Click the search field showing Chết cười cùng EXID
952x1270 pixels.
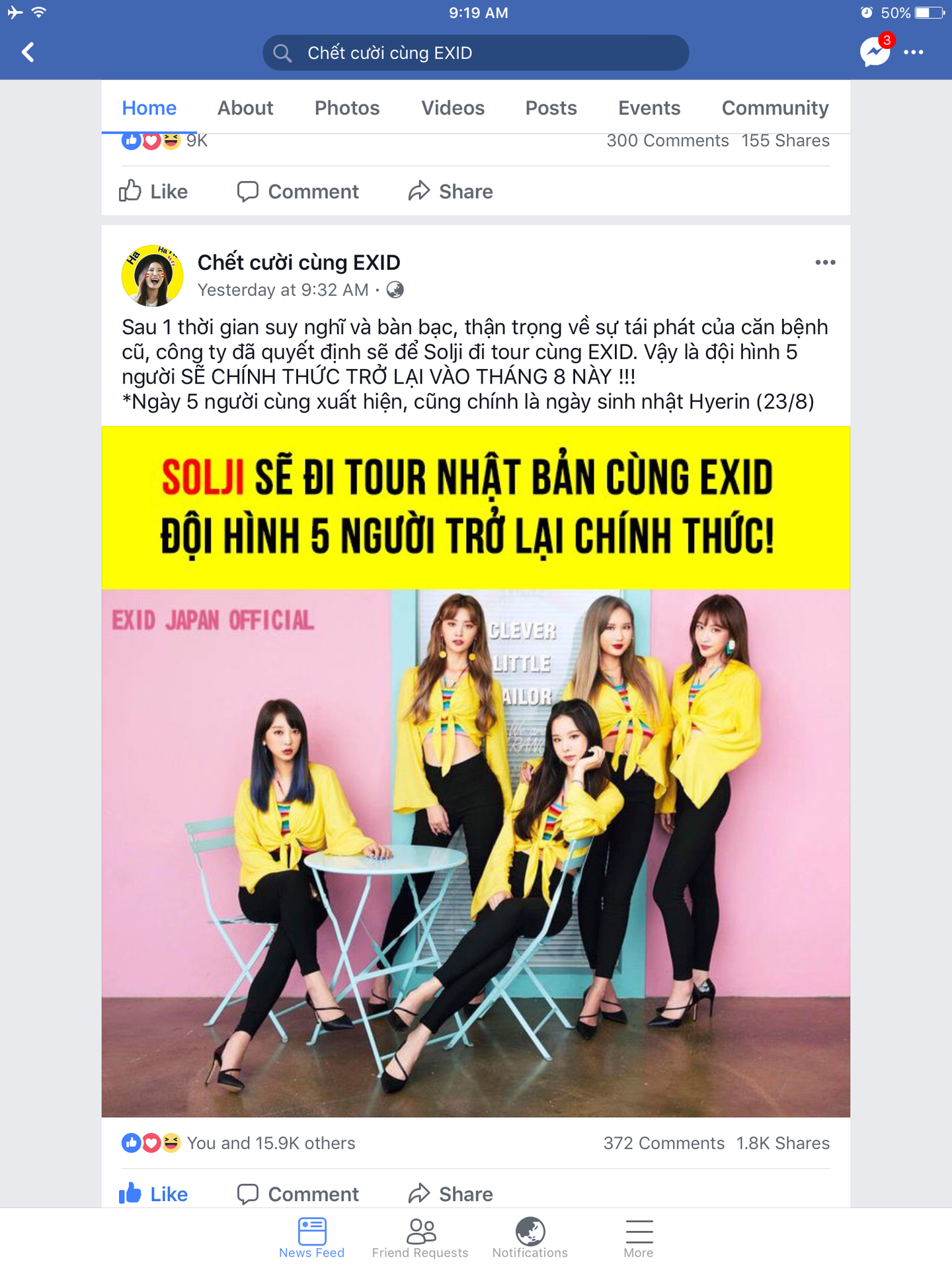pyautogui.click(x=475, y=53)
